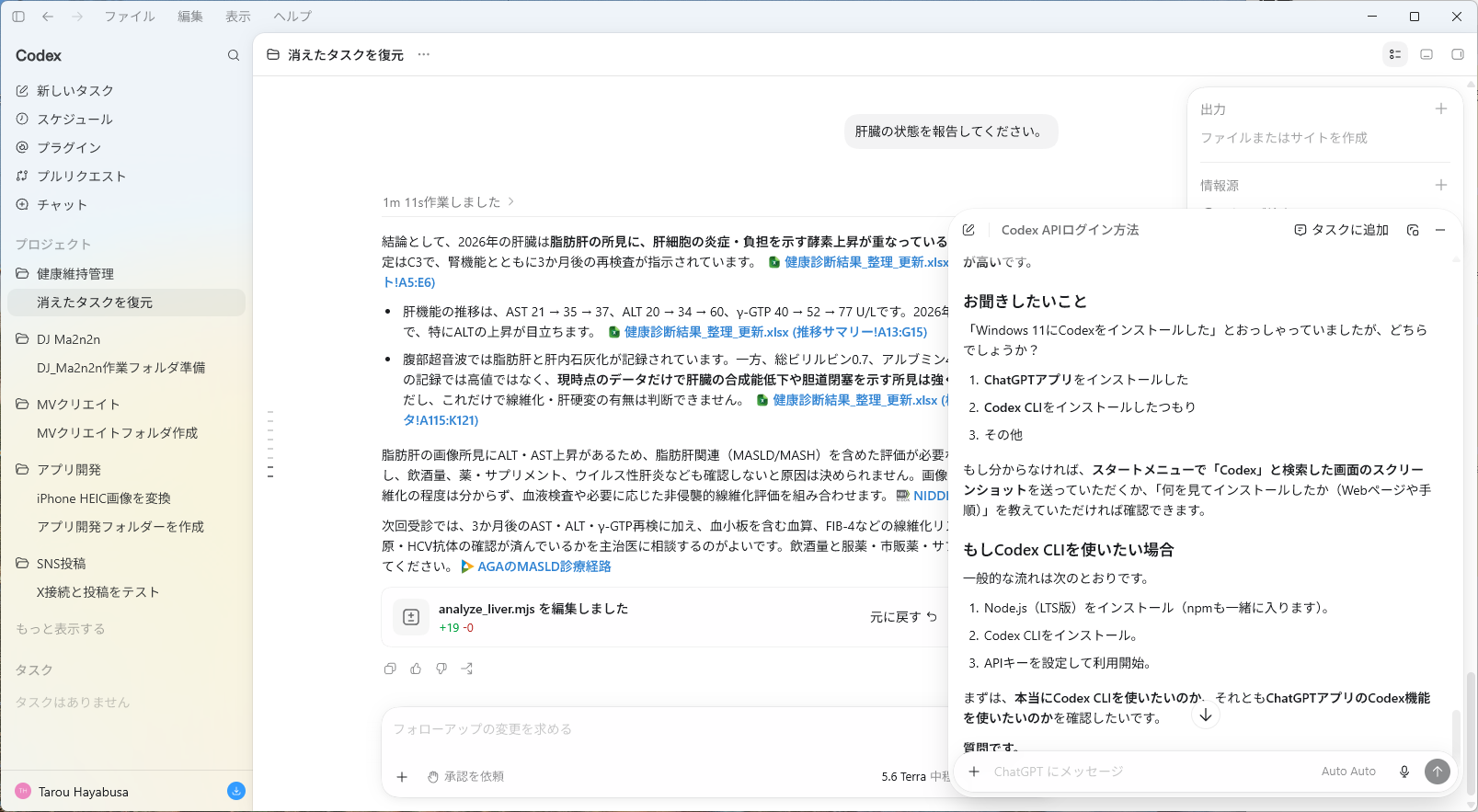Image resolution: width=1478 pixels, height=812 pixels.
Task: Click the scroll-to-bottom arrow in the chat panel
Action: click(x=1206, y=715)
